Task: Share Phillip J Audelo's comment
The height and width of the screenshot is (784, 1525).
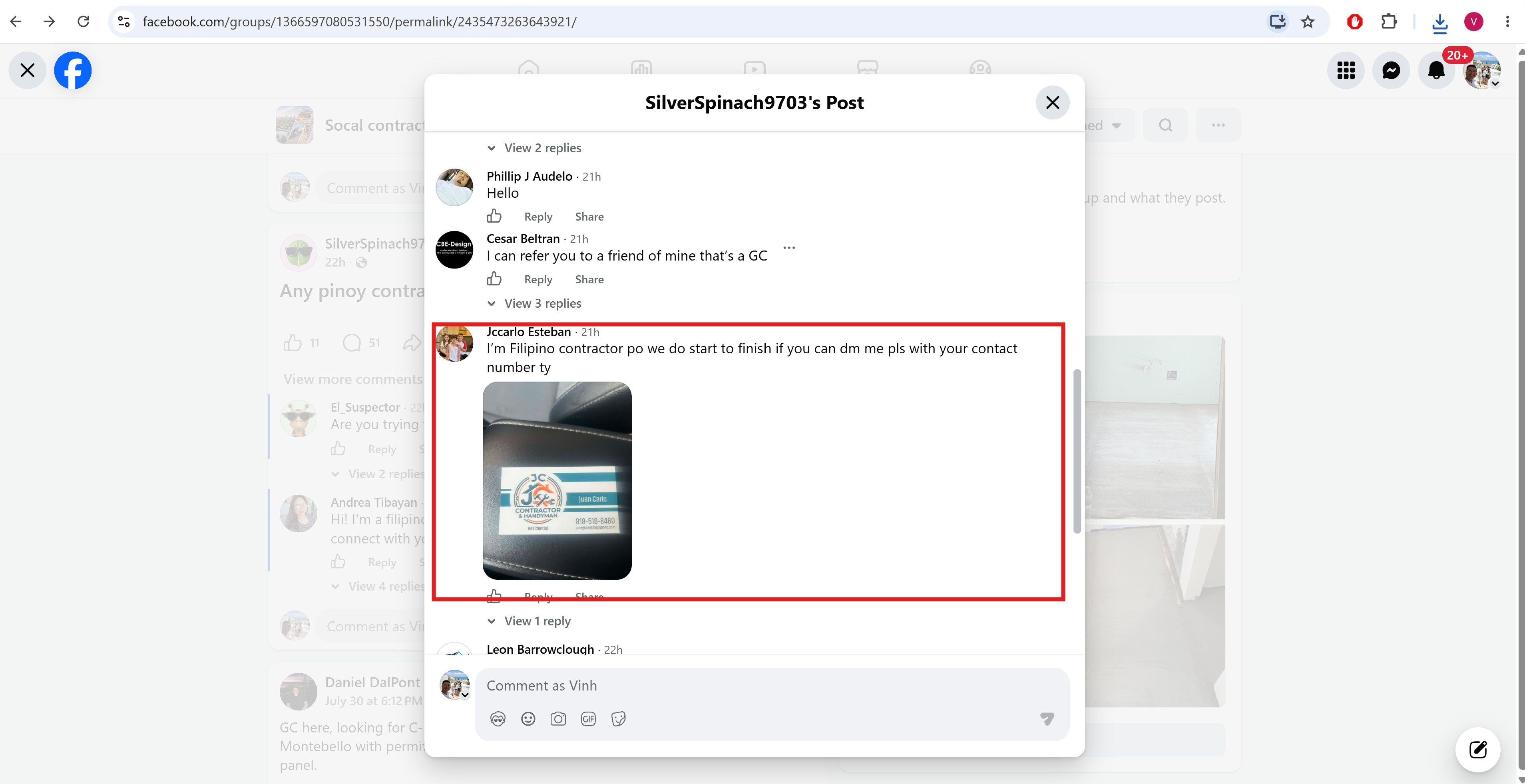Action: pyautogui.click(x=589, y=217)
